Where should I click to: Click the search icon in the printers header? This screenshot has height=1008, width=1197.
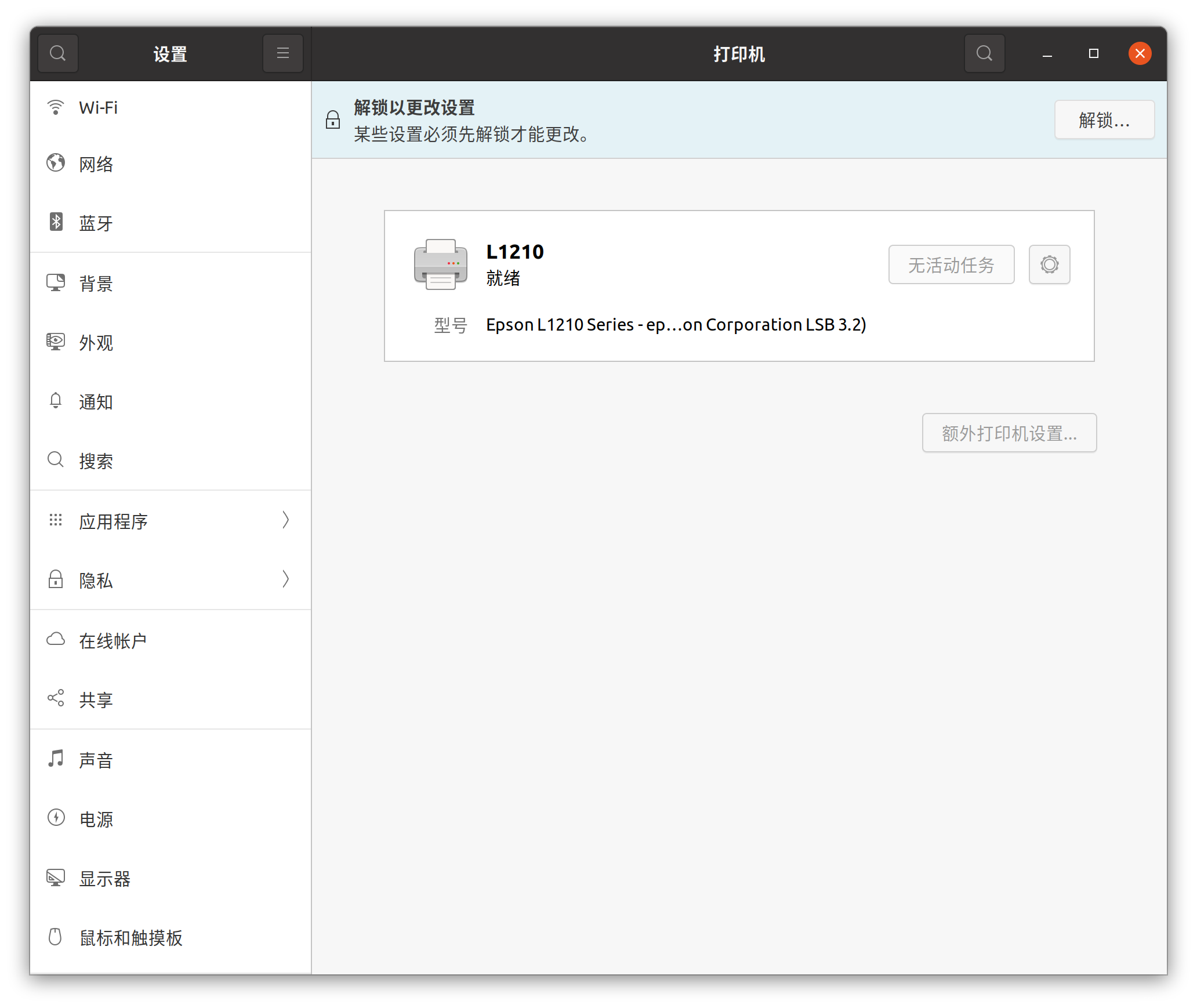click(984, 53)
